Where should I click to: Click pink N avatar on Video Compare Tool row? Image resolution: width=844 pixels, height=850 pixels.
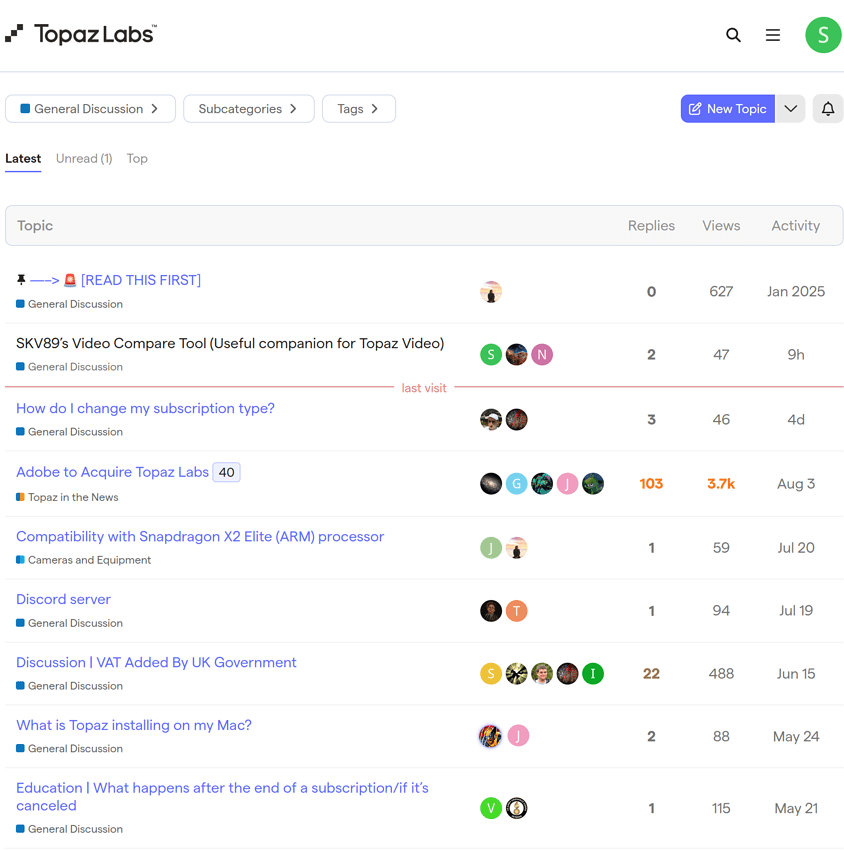coord(542,355)
